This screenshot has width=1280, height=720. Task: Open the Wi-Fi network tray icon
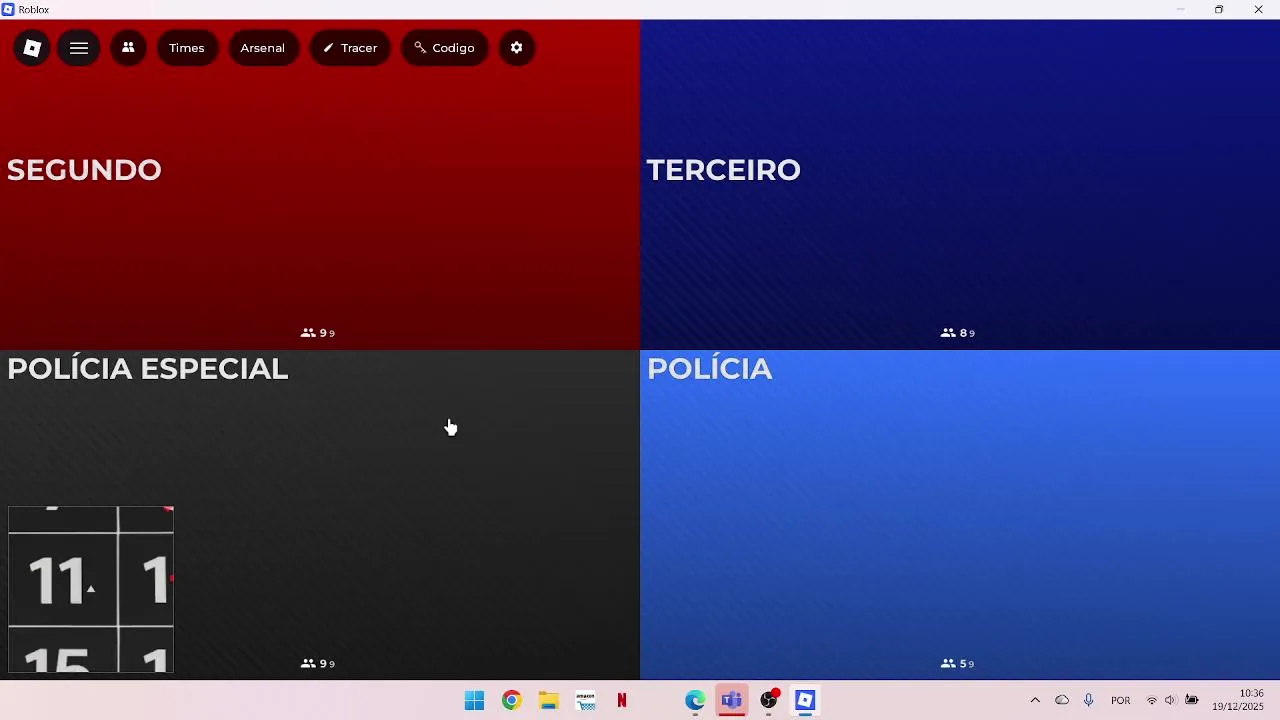click(x=1152, y=701)
